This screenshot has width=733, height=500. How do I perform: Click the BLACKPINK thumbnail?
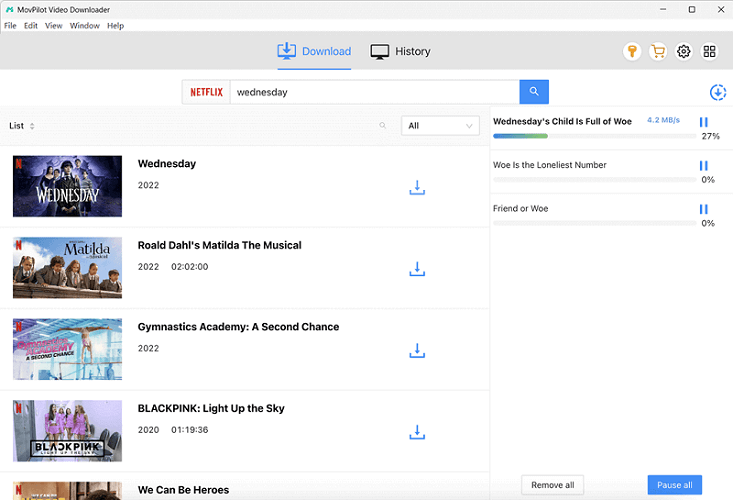pyautogui.click(x=67, y=431)
